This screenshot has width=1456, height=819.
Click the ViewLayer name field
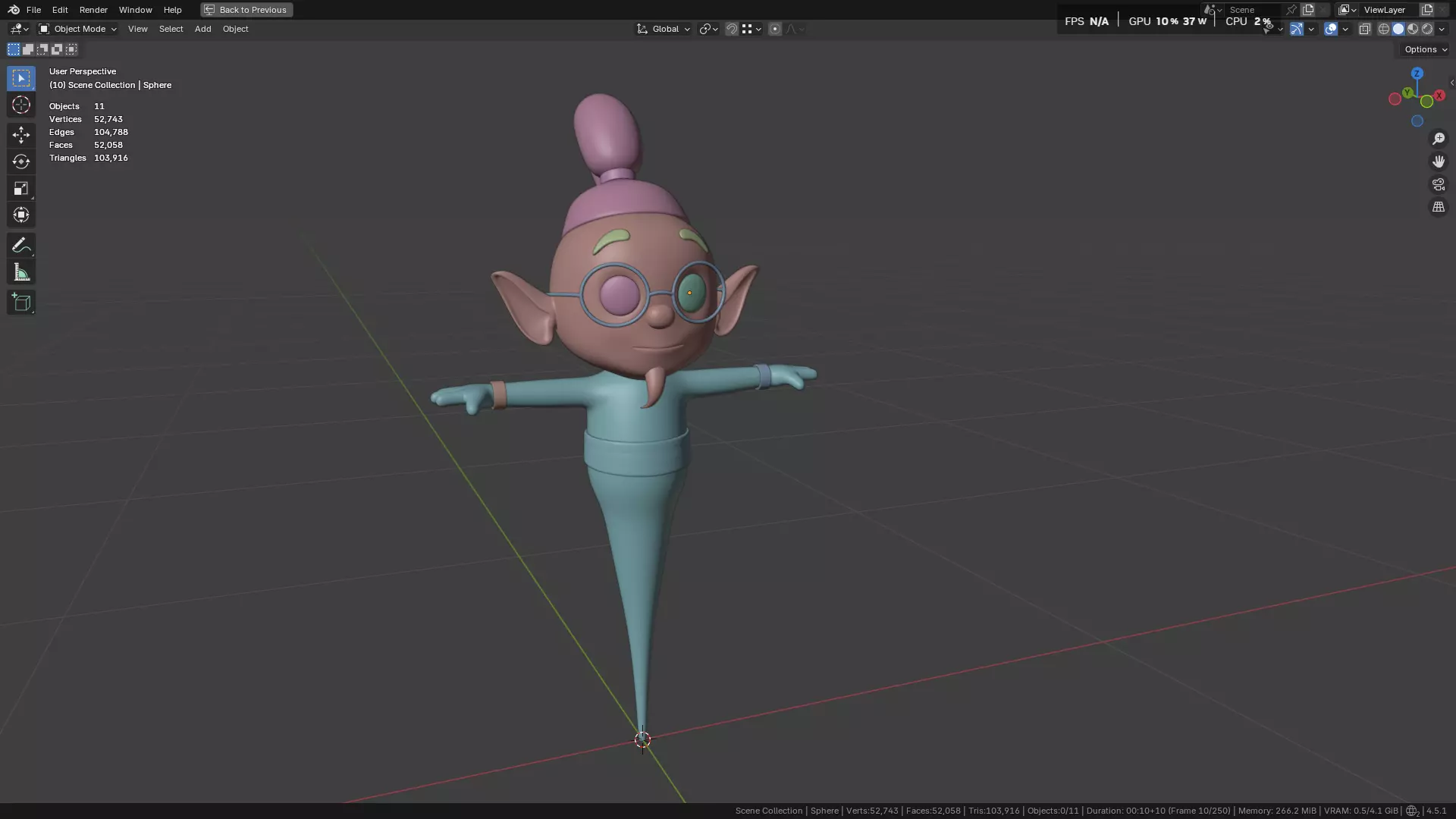point(1389,10)
